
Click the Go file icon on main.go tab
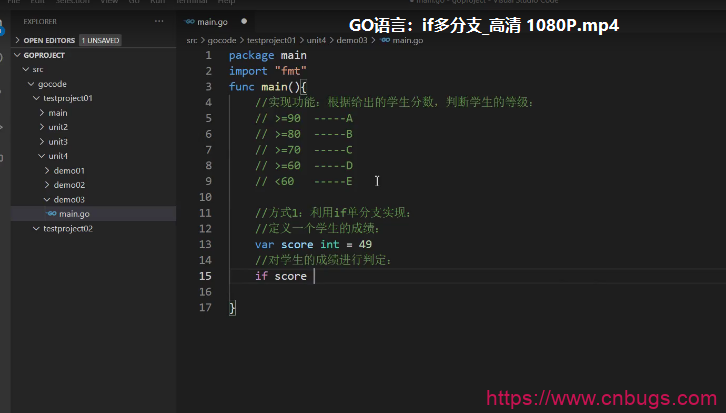click(190, 21)
